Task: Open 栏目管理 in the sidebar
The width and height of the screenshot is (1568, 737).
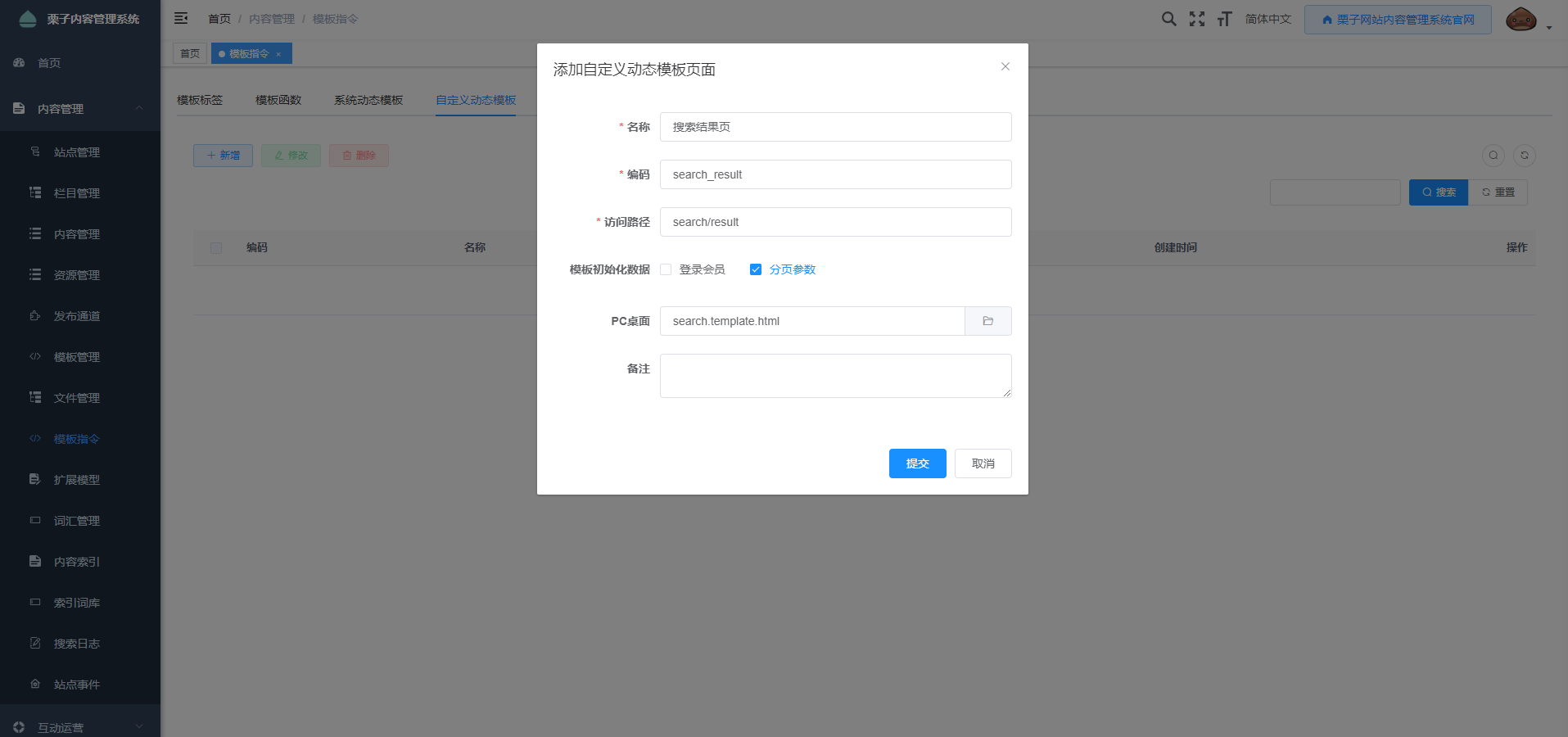Action: (x=77, y=193)
